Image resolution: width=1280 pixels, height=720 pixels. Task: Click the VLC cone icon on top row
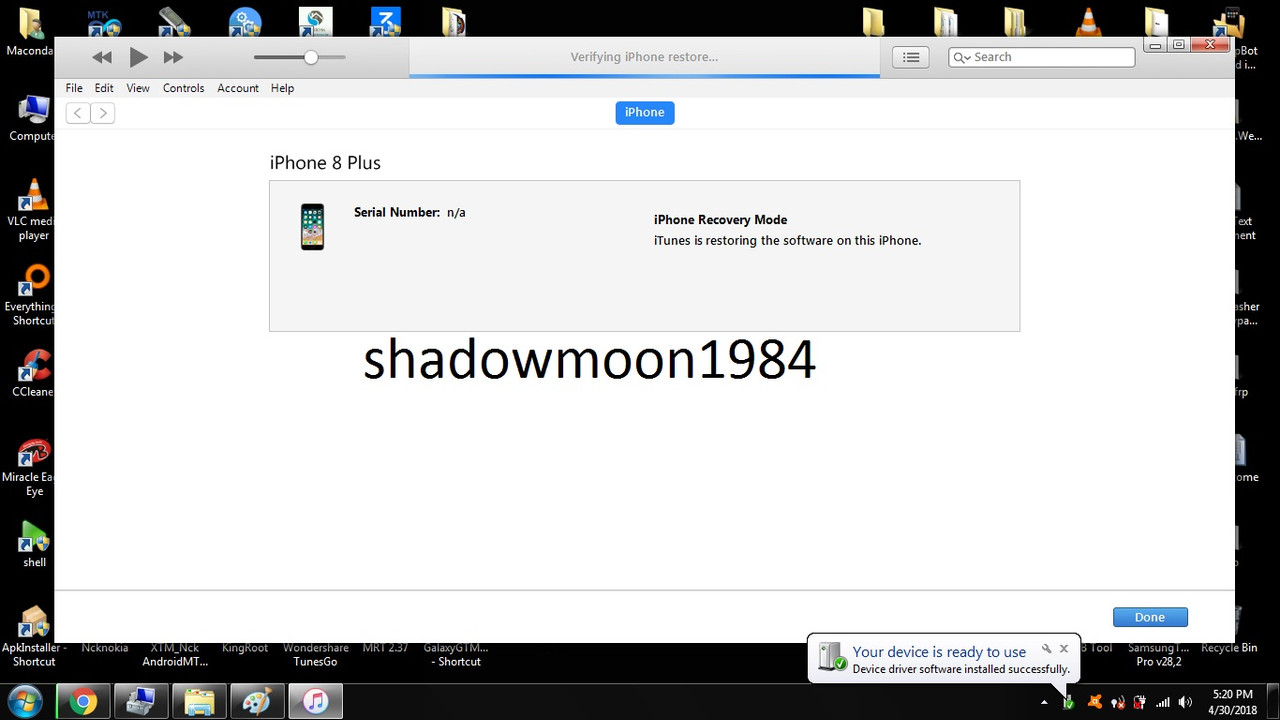click(x=1088, y=22)
